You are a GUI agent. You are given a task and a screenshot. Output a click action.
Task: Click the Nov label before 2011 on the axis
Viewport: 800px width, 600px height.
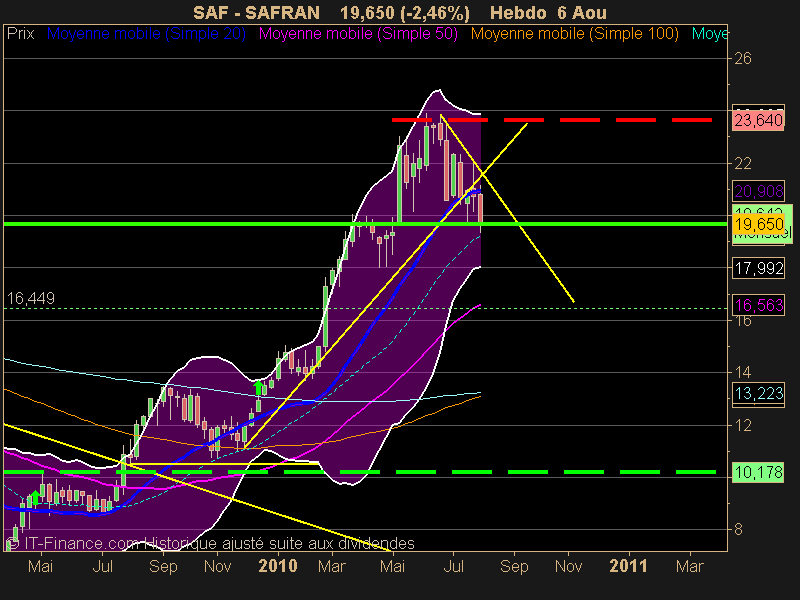pos(568,566)
